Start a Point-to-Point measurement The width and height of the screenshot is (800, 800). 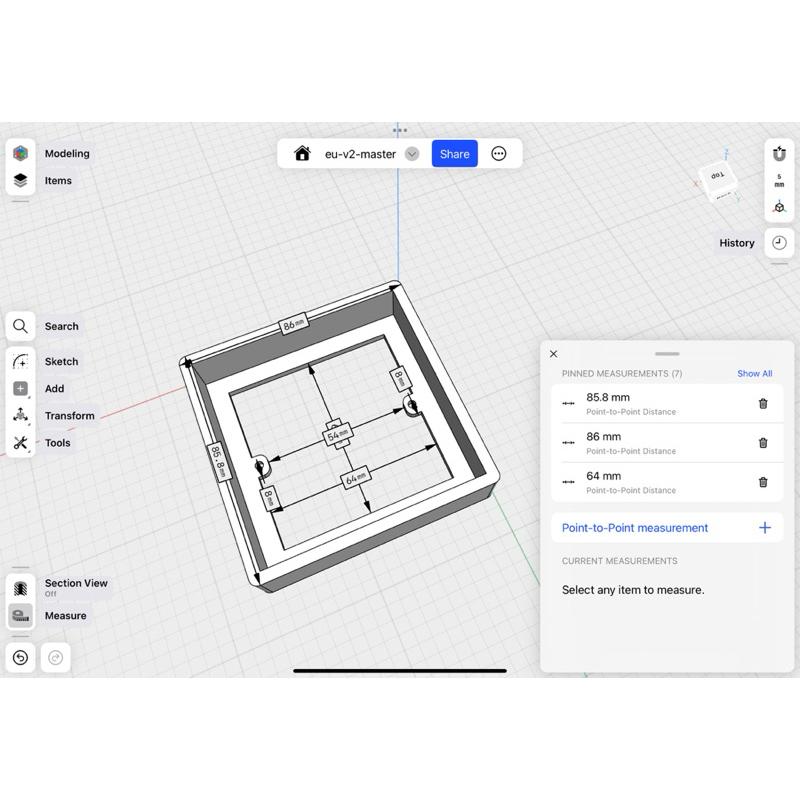pyautogui.click(x=667, y=528)
